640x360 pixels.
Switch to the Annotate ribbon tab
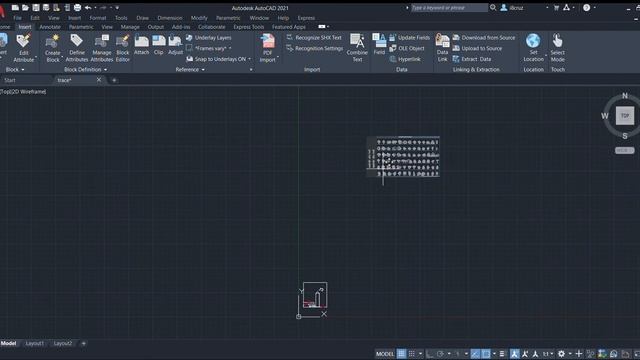click(50, 27)
